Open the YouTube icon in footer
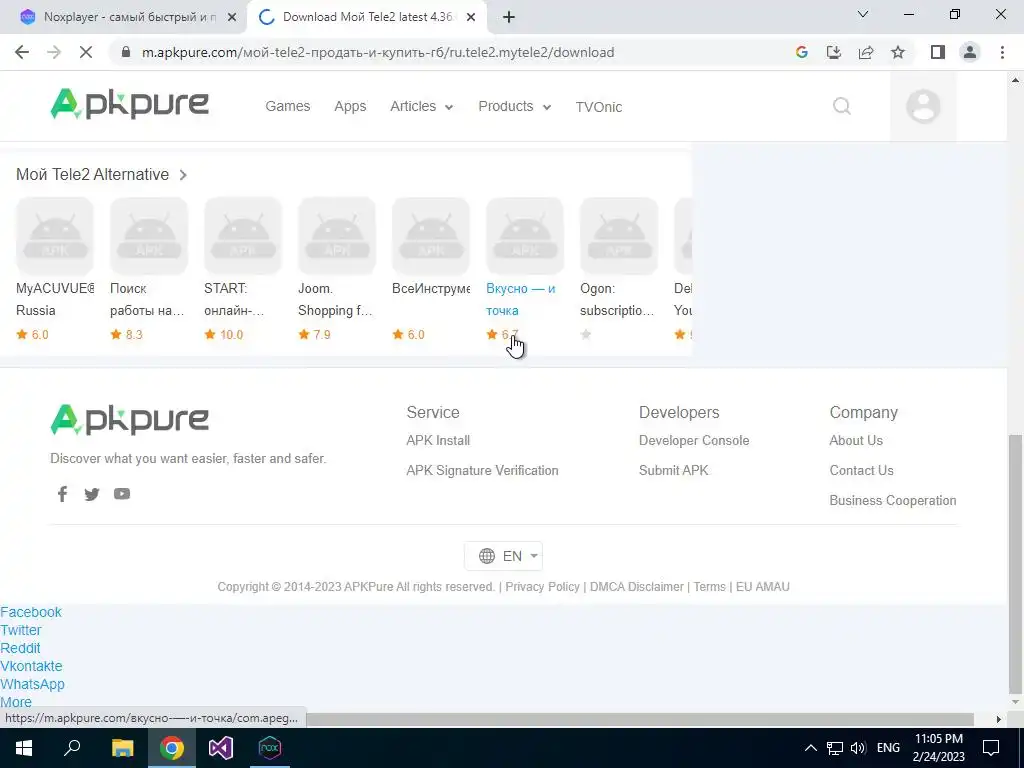 pyautogui.click(x=122, y=494)
